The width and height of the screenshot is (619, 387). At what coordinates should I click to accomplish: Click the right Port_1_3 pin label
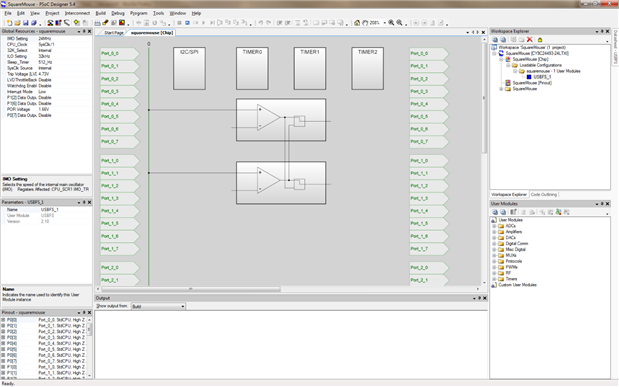(429, 198)
